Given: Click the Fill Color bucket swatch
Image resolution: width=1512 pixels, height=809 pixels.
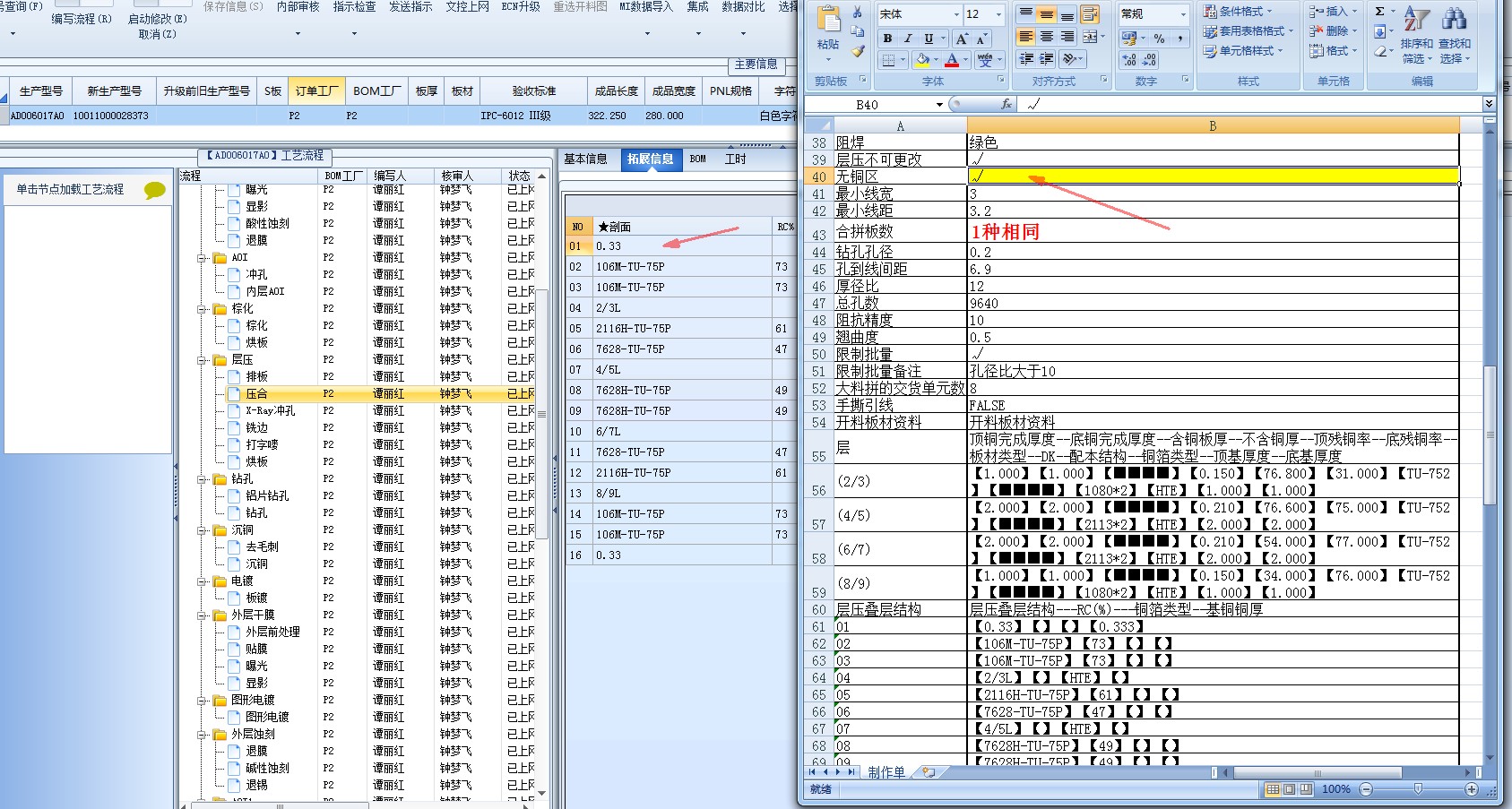Looking at the screenshot, I should (x=922, y=60).
